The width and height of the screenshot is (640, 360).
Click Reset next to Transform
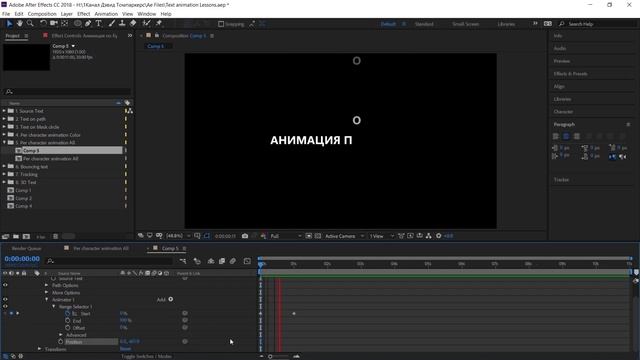click(125, 349)
